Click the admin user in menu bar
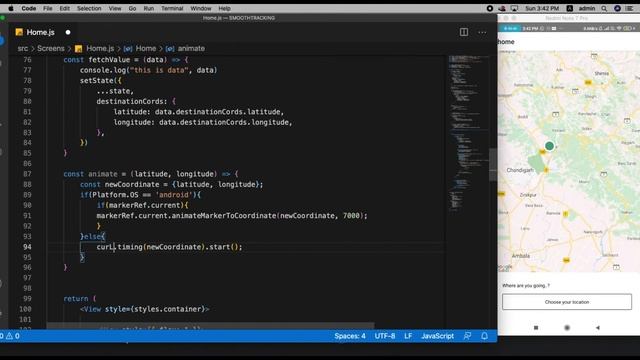This screenshot has height=360, width=640. [x=587, y=8]
